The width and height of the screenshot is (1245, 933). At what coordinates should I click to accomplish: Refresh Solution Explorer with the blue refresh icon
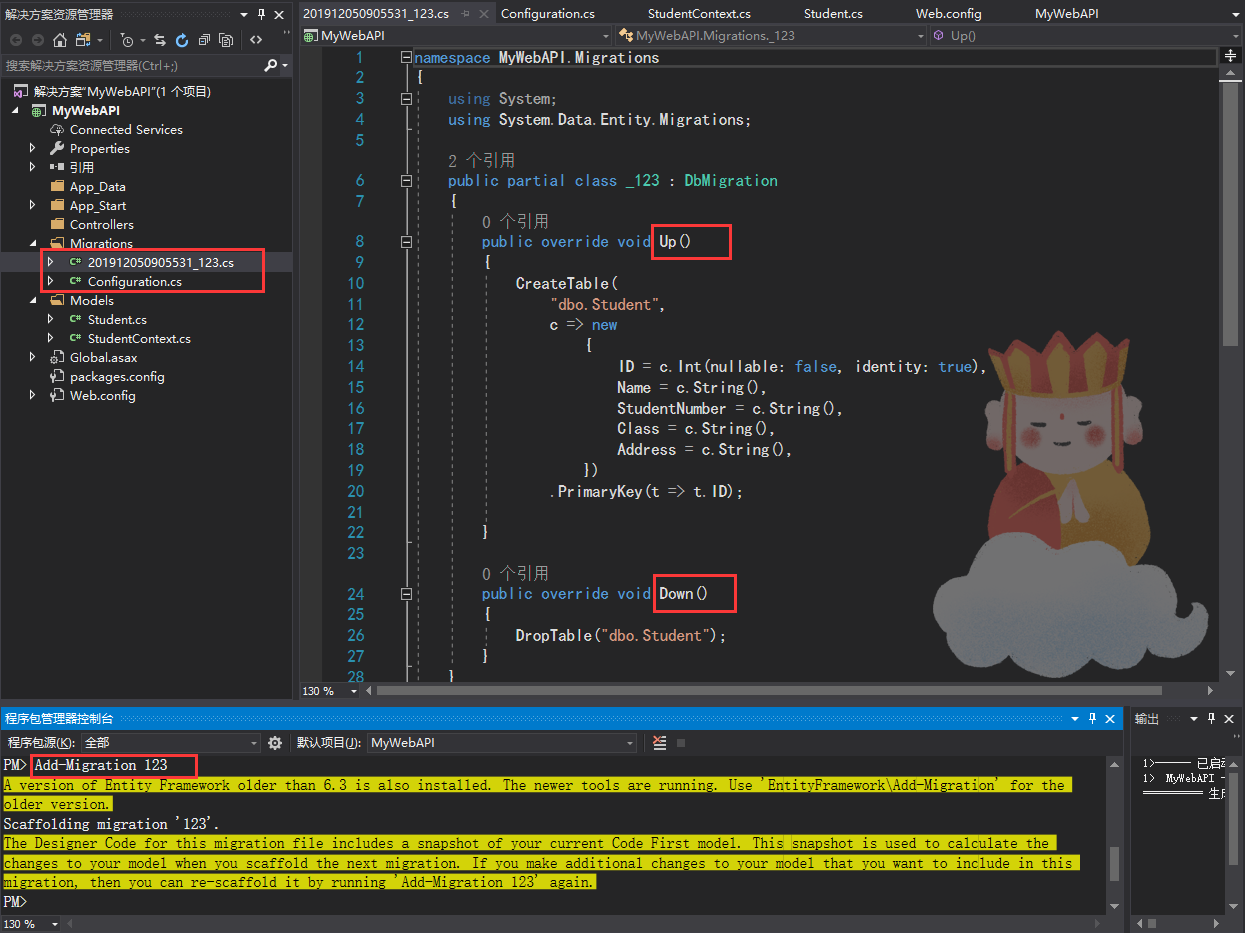[x=182, y=40]
